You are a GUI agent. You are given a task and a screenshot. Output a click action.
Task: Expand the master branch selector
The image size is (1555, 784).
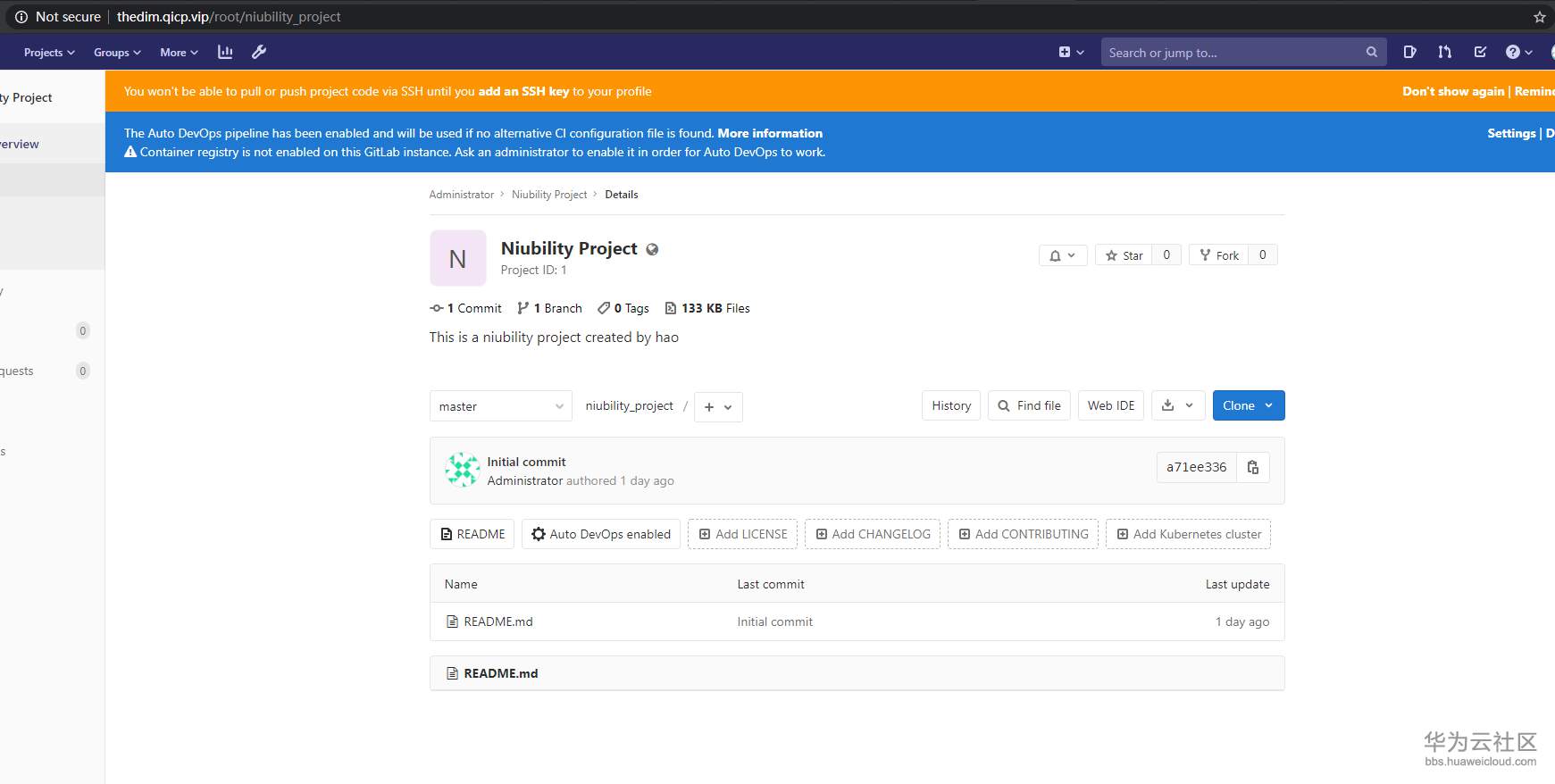pos(500,406)
